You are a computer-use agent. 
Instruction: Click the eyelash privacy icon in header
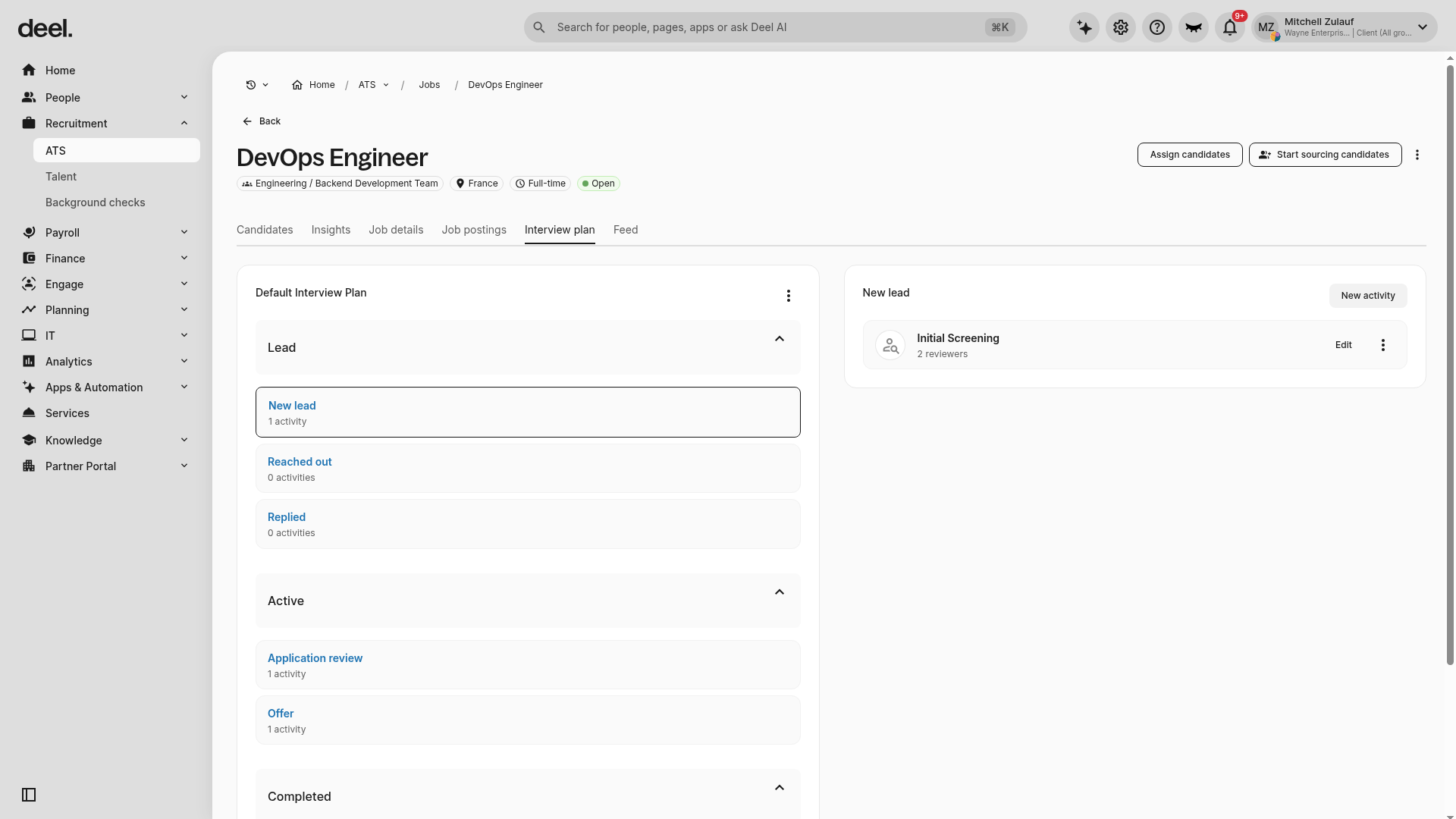[x=1194, y=28]
